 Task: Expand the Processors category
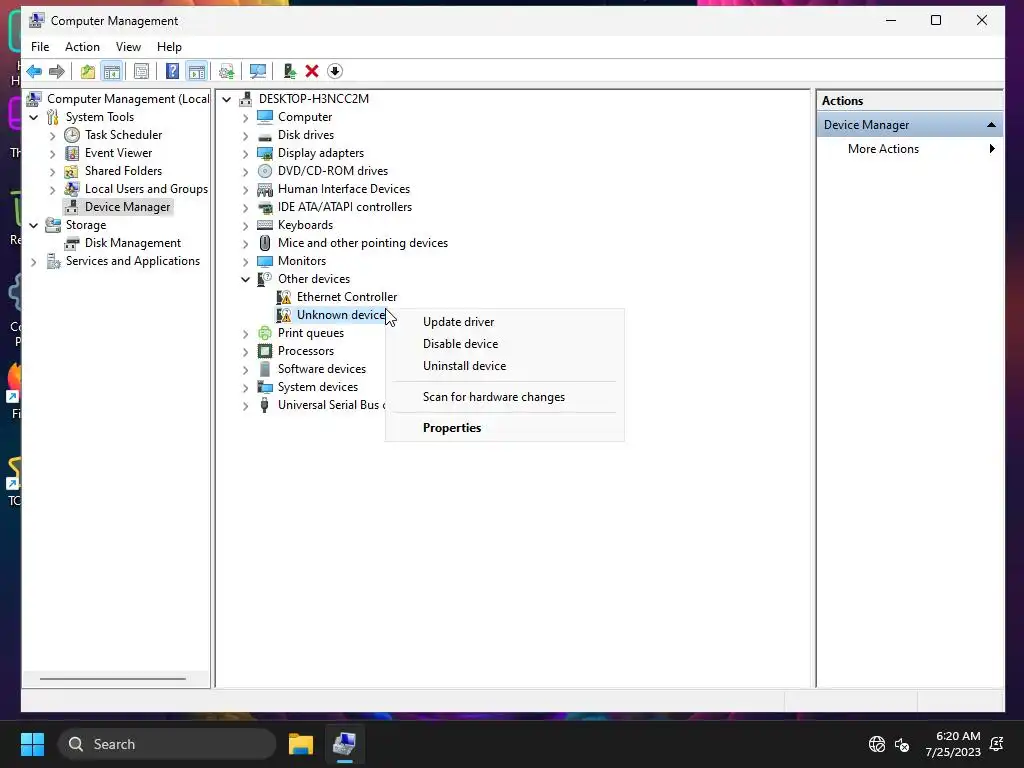tap(246, 352)
